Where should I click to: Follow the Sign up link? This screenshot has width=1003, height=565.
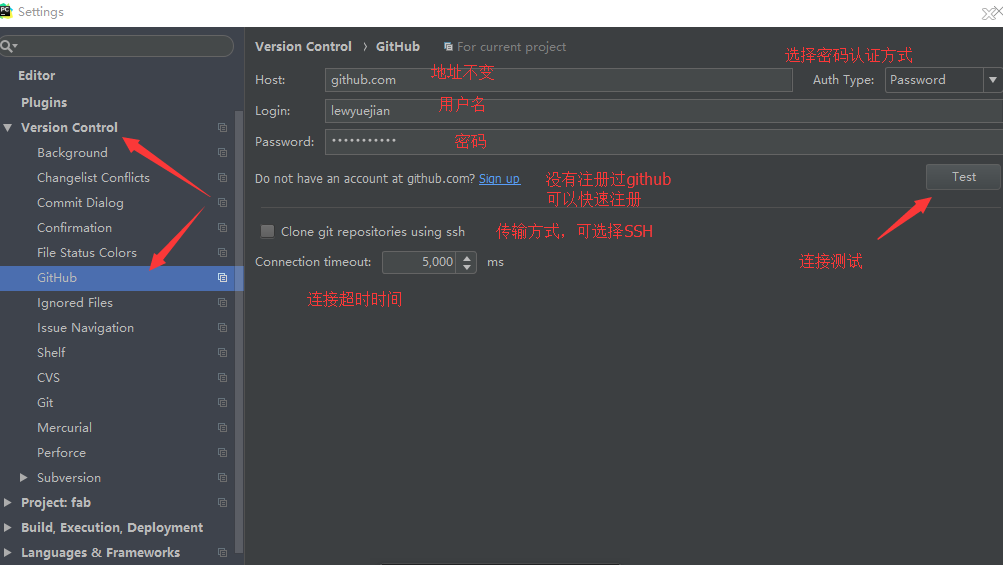click(500, 179)
